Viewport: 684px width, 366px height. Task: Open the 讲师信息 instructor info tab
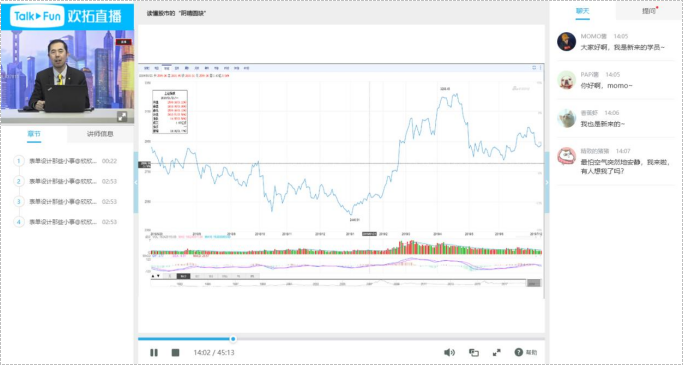click(x=100, y=134)
